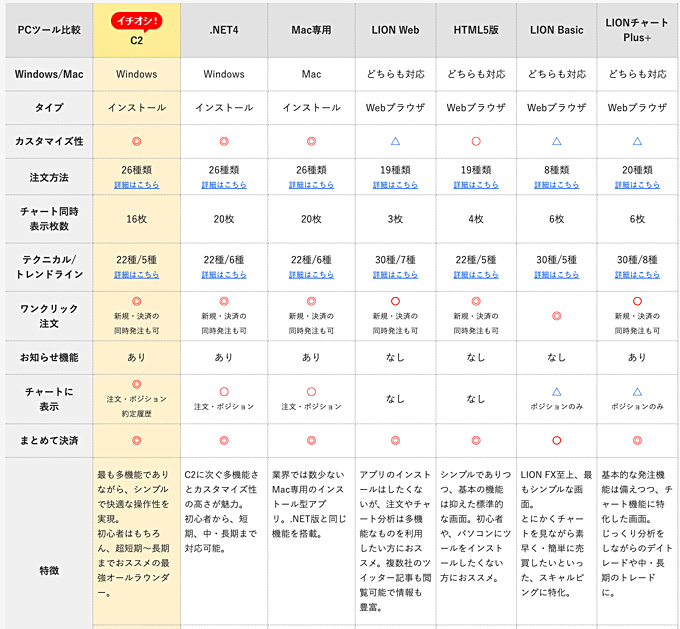
Task: Click the まとめて決済 row label
Action: click(49, 441)
